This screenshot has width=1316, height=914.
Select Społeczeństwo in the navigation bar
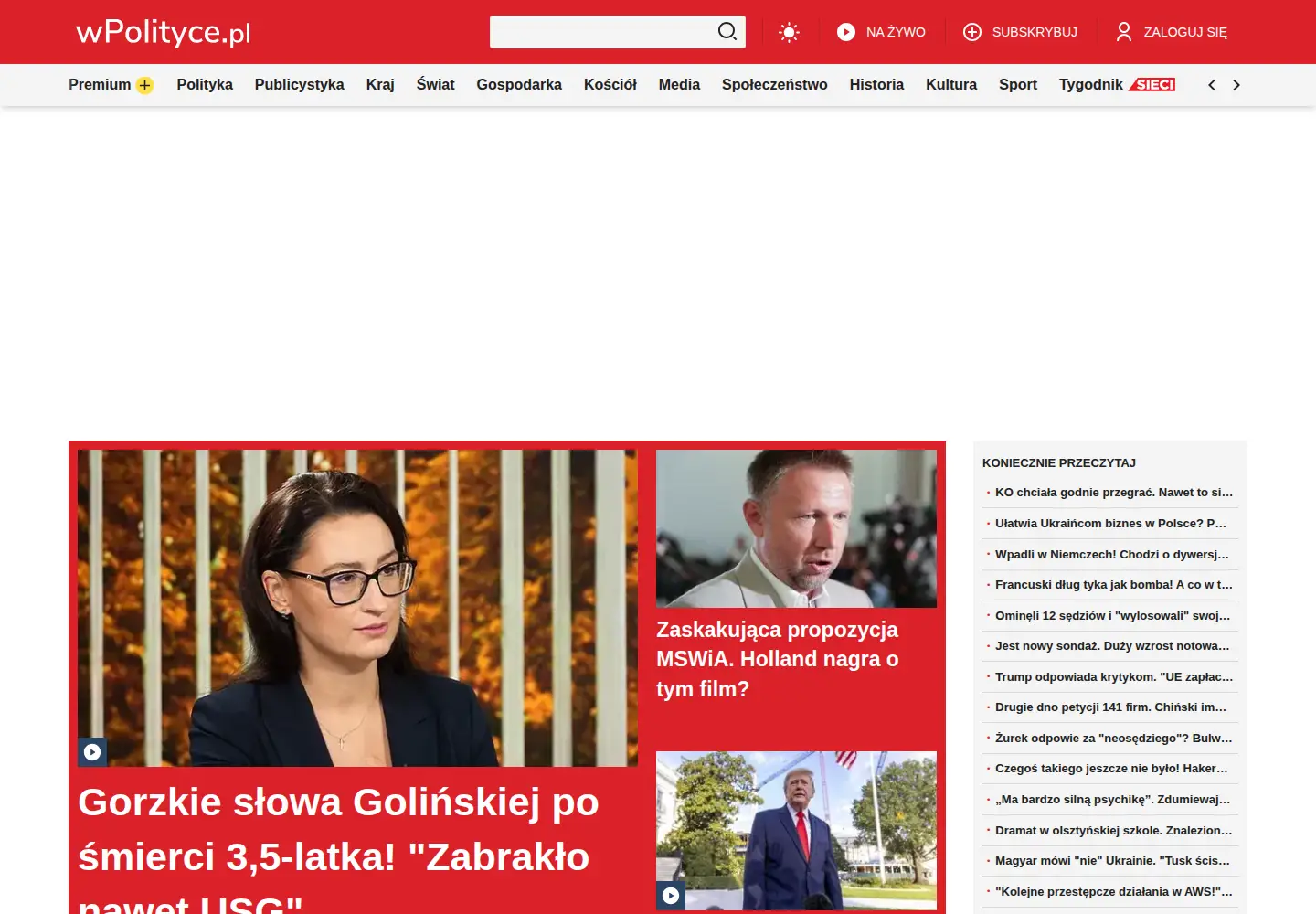[775, 85]
